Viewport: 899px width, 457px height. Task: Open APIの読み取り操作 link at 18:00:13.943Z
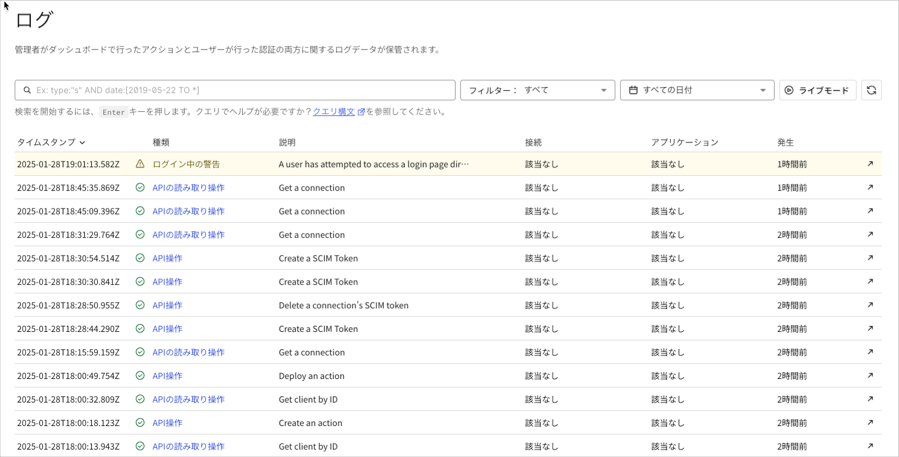tap(189, 446)
